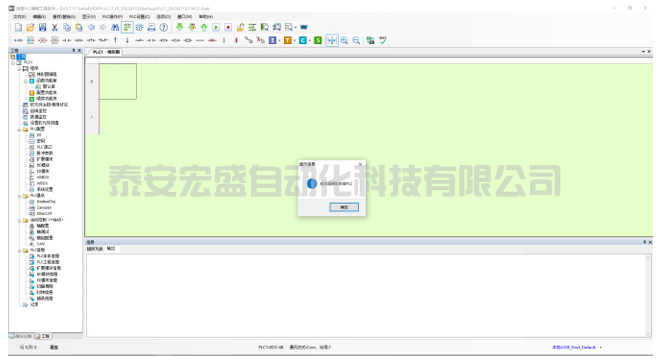666x362 pixels.
Task: Select the blue T timer instruction icon
Action: click(288, 40)
